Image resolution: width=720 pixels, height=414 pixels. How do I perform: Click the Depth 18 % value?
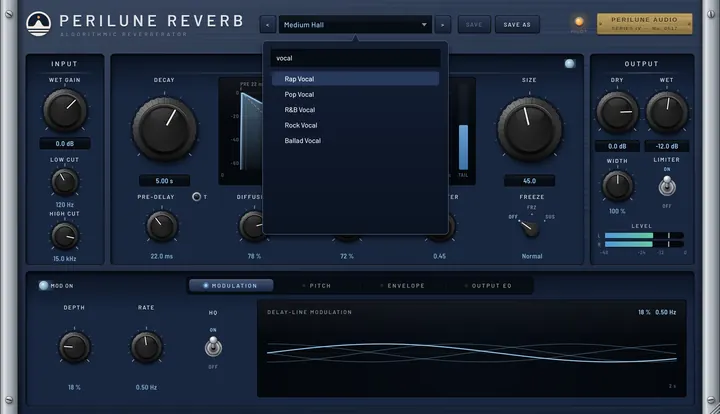pyautogui.click(x=74, y=387)
